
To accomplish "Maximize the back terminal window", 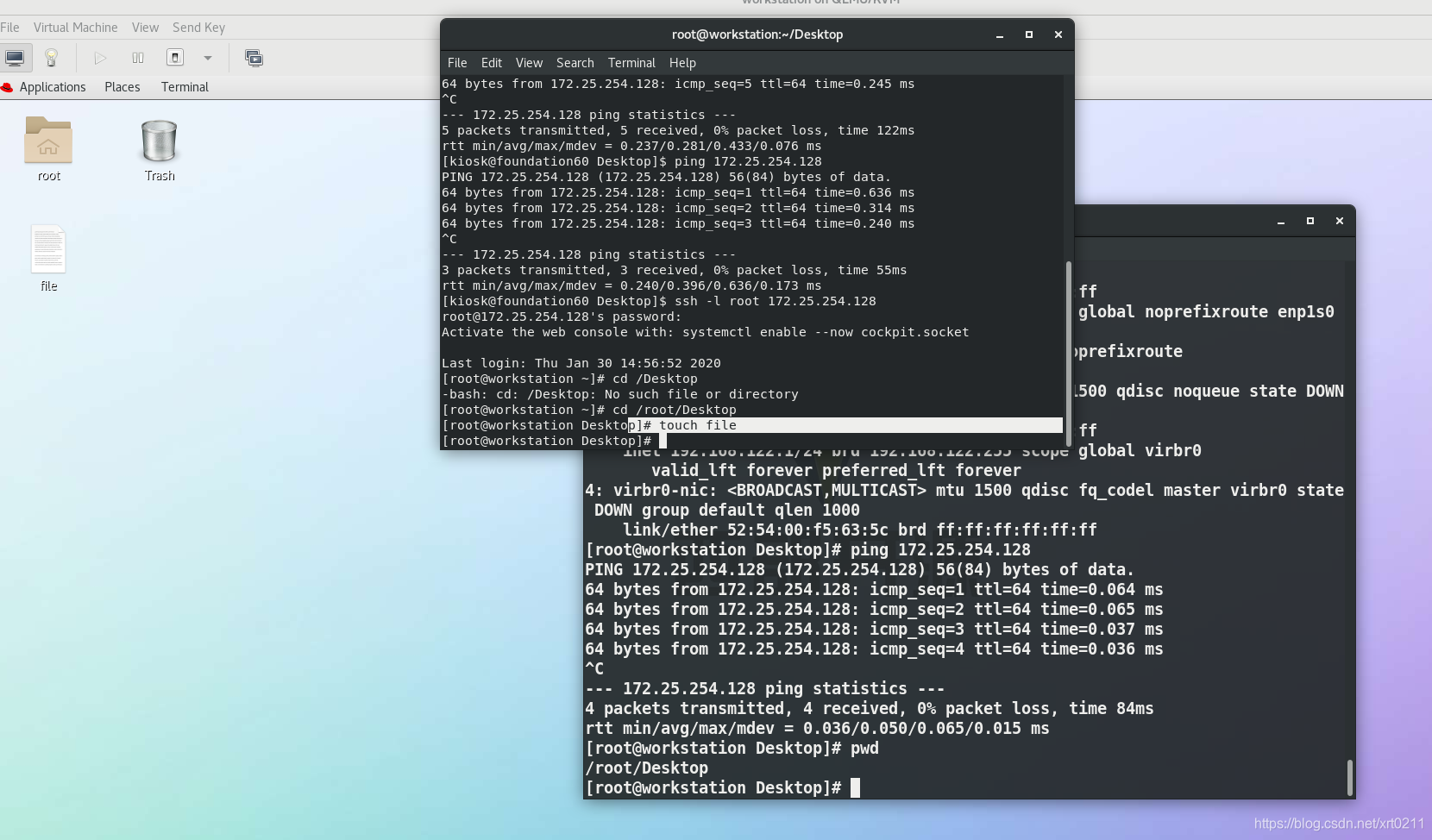I will click(1310, 221).
